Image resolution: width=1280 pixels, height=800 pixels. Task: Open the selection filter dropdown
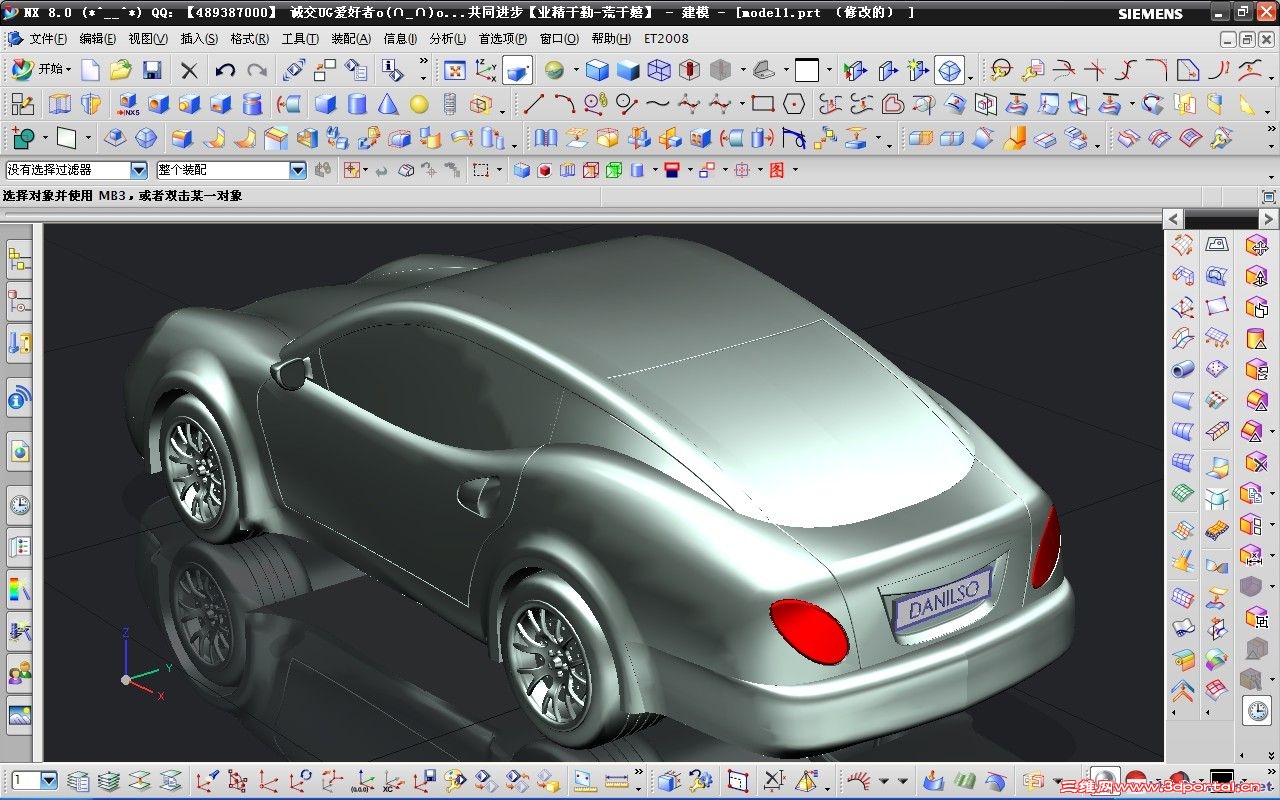pyautogui.click(x=139, y=171)
